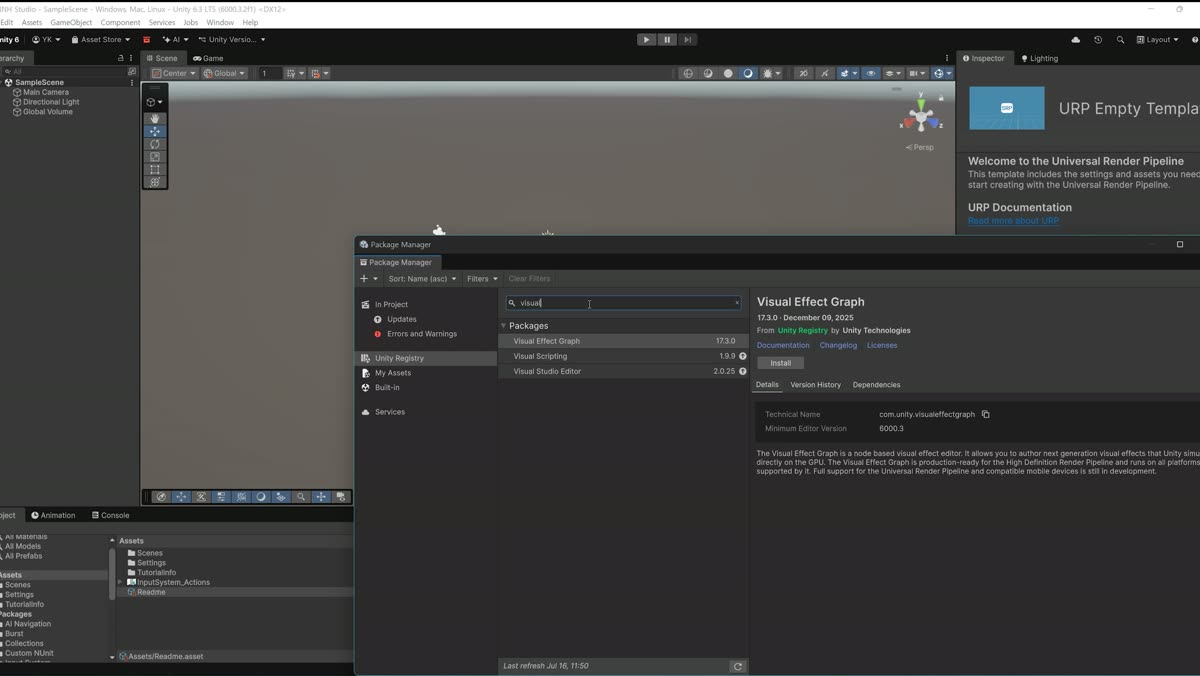Copy the technical name com.unity.visualeffectgraph

point(985,414)
